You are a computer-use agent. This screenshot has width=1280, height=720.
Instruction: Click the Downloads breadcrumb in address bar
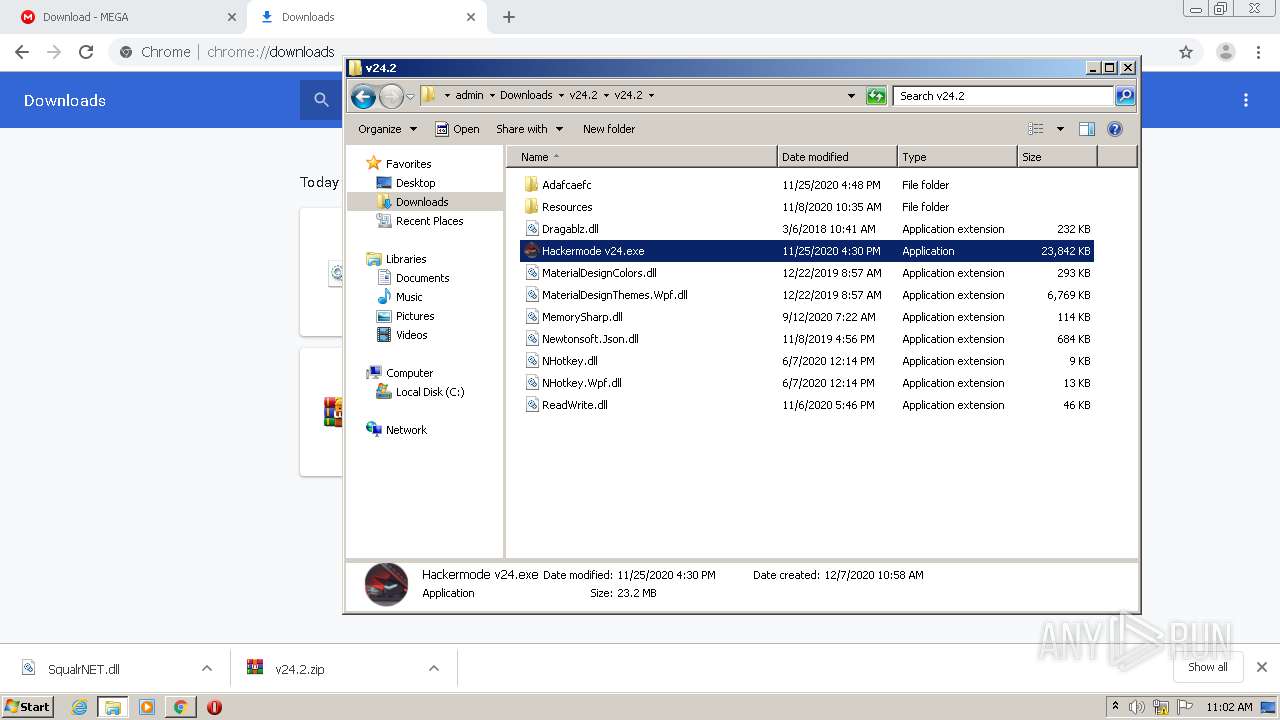[526, 96]
